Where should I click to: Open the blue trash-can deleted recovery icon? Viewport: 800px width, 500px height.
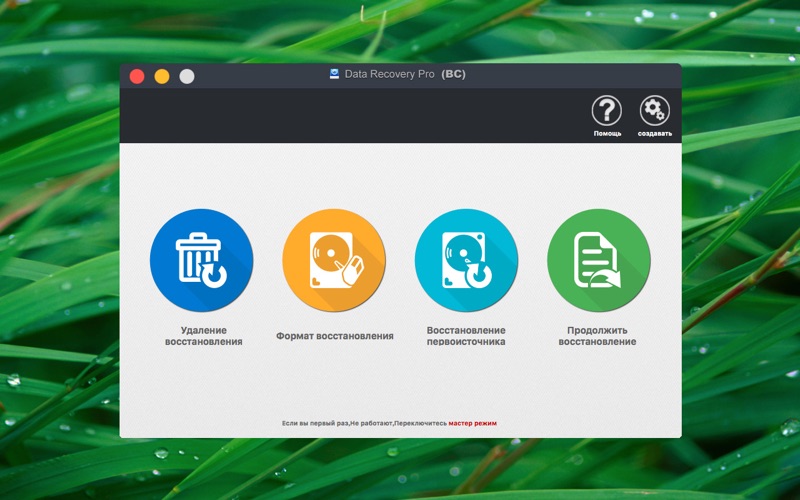(202, 260)
